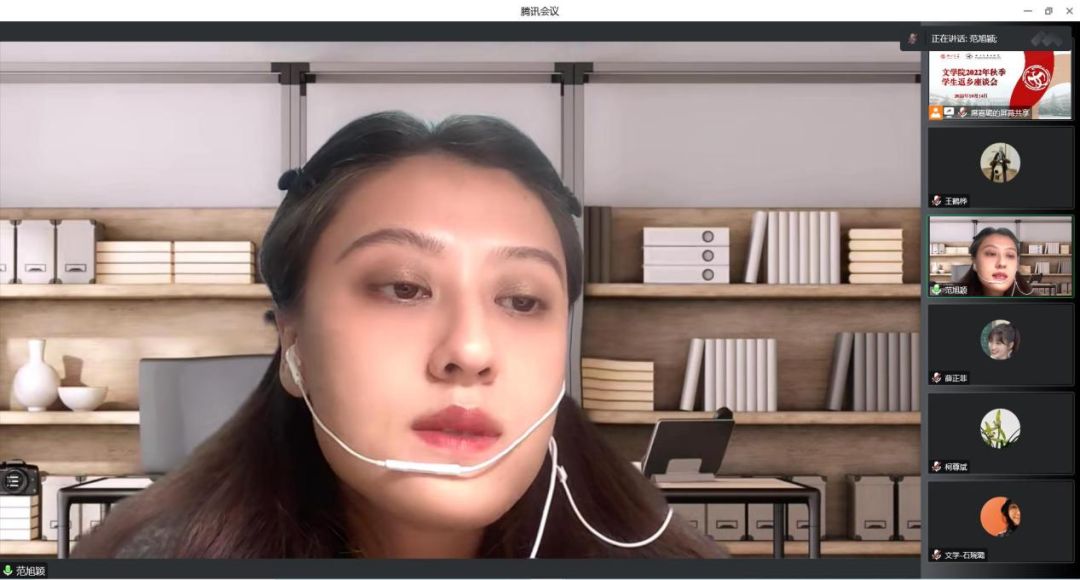Select 王鹏烨's participant video tile
The height and width of the screenshot is (580, 1080).
click(1000, 168)
